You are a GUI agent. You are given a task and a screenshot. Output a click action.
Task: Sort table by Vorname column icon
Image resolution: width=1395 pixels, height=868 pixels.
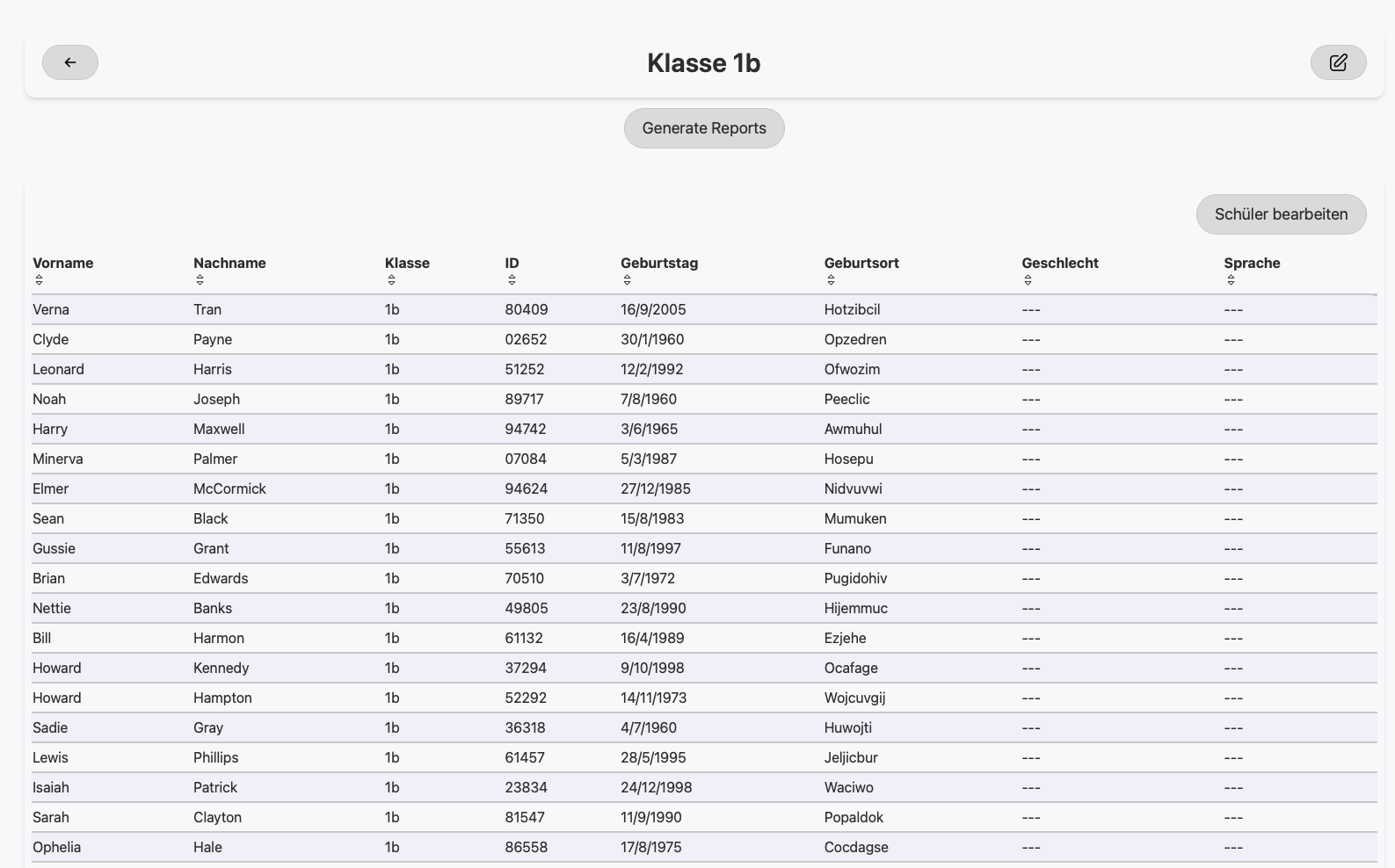point(39,280)
